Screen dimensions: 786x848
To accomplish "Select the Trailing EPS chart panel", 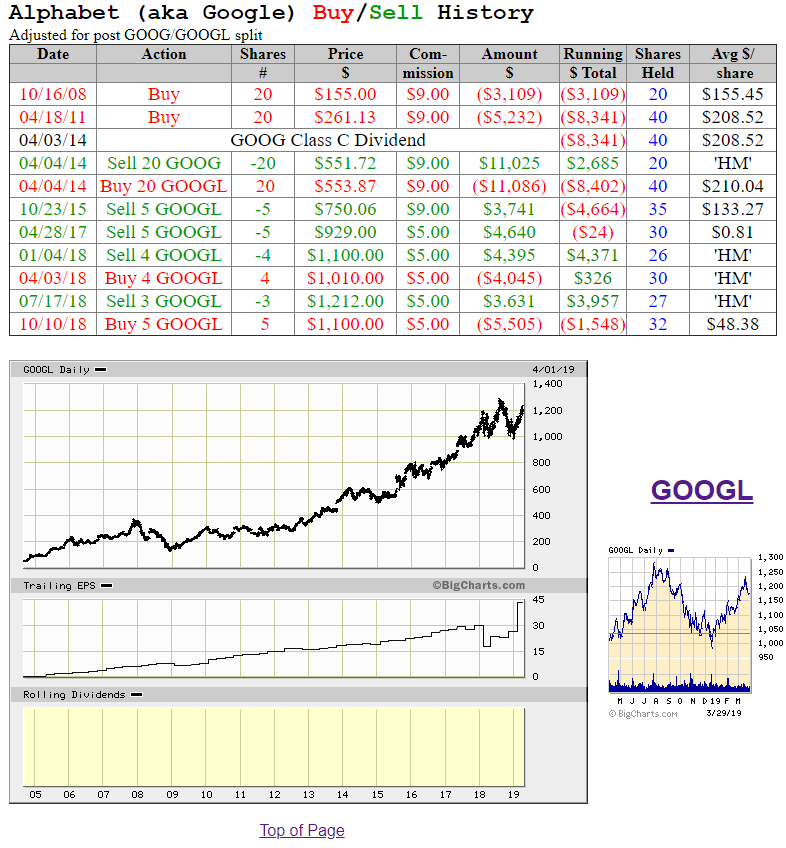I will [x=274, y=638].
